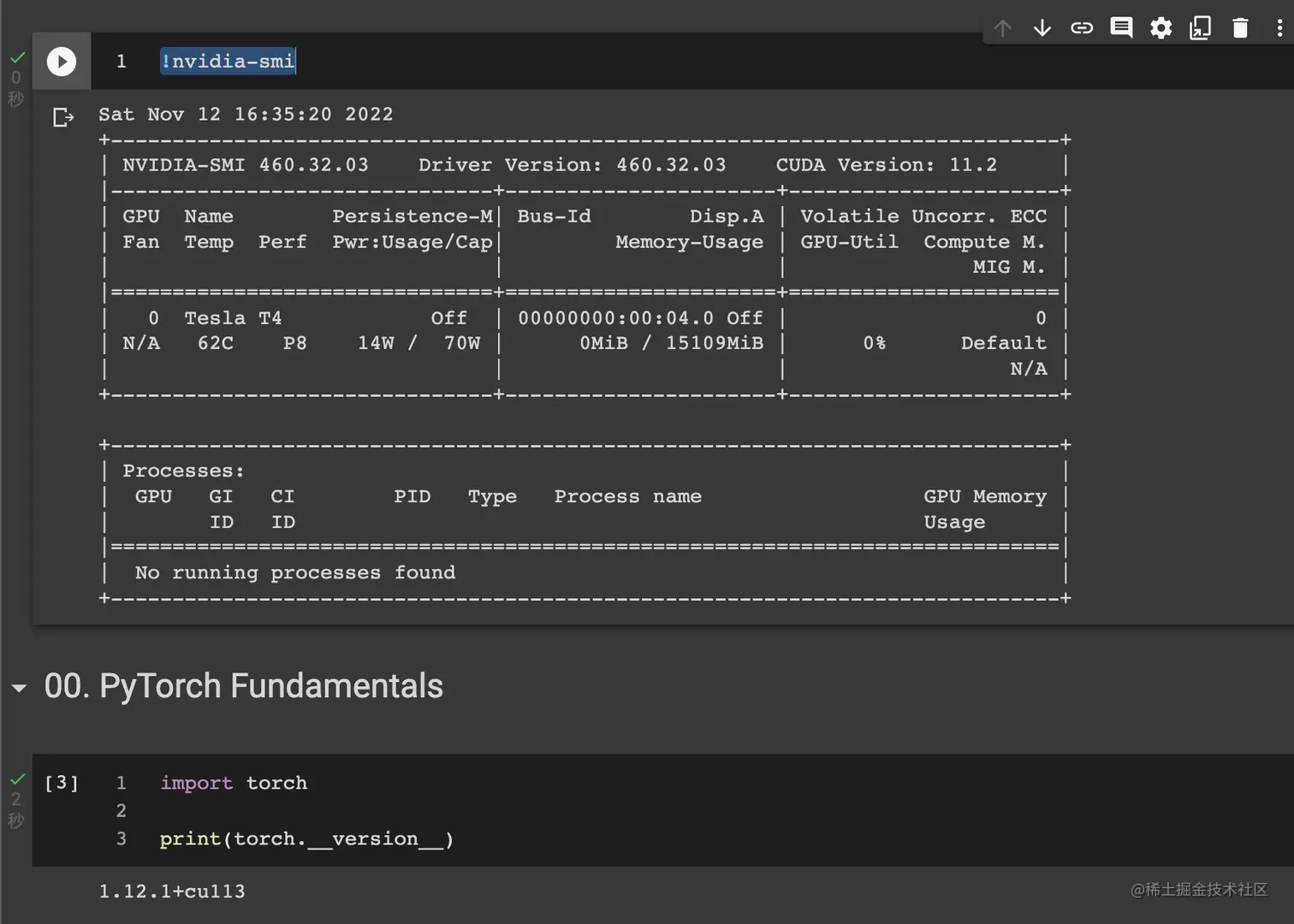Click the Process name column header
The height and width of the screenshot is (924, 1294).
(628, 496)
